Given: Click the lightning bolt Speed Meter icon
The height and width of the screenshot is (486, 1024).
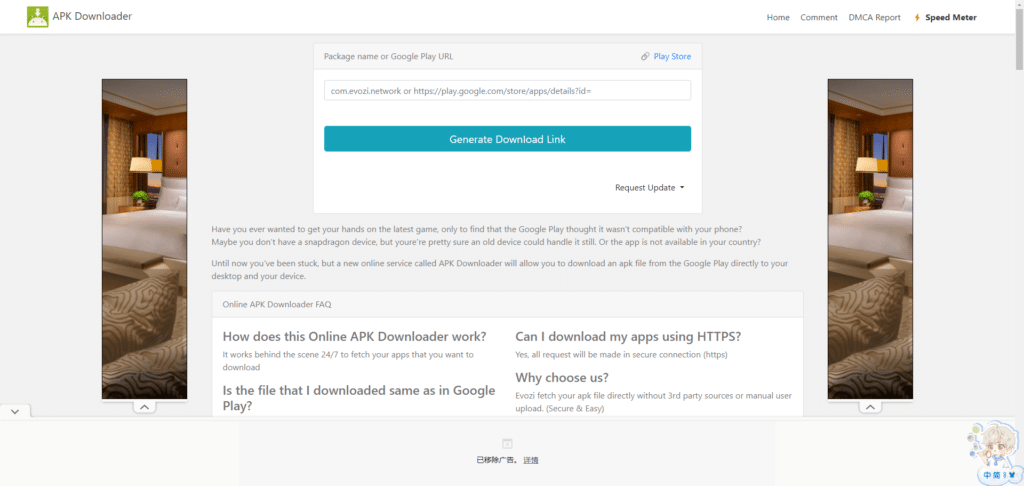Looking at the screenshot, I should click(917, 18).
